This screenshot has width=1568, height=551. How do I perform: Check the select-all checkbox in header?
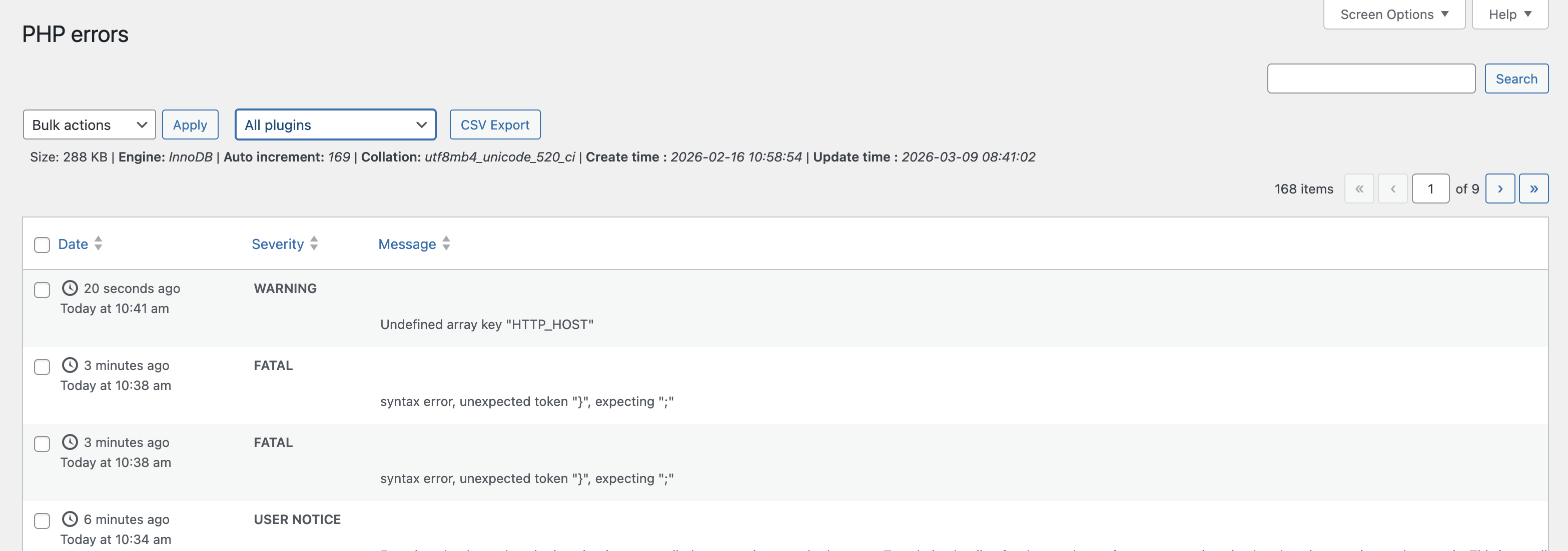(42, 244)
